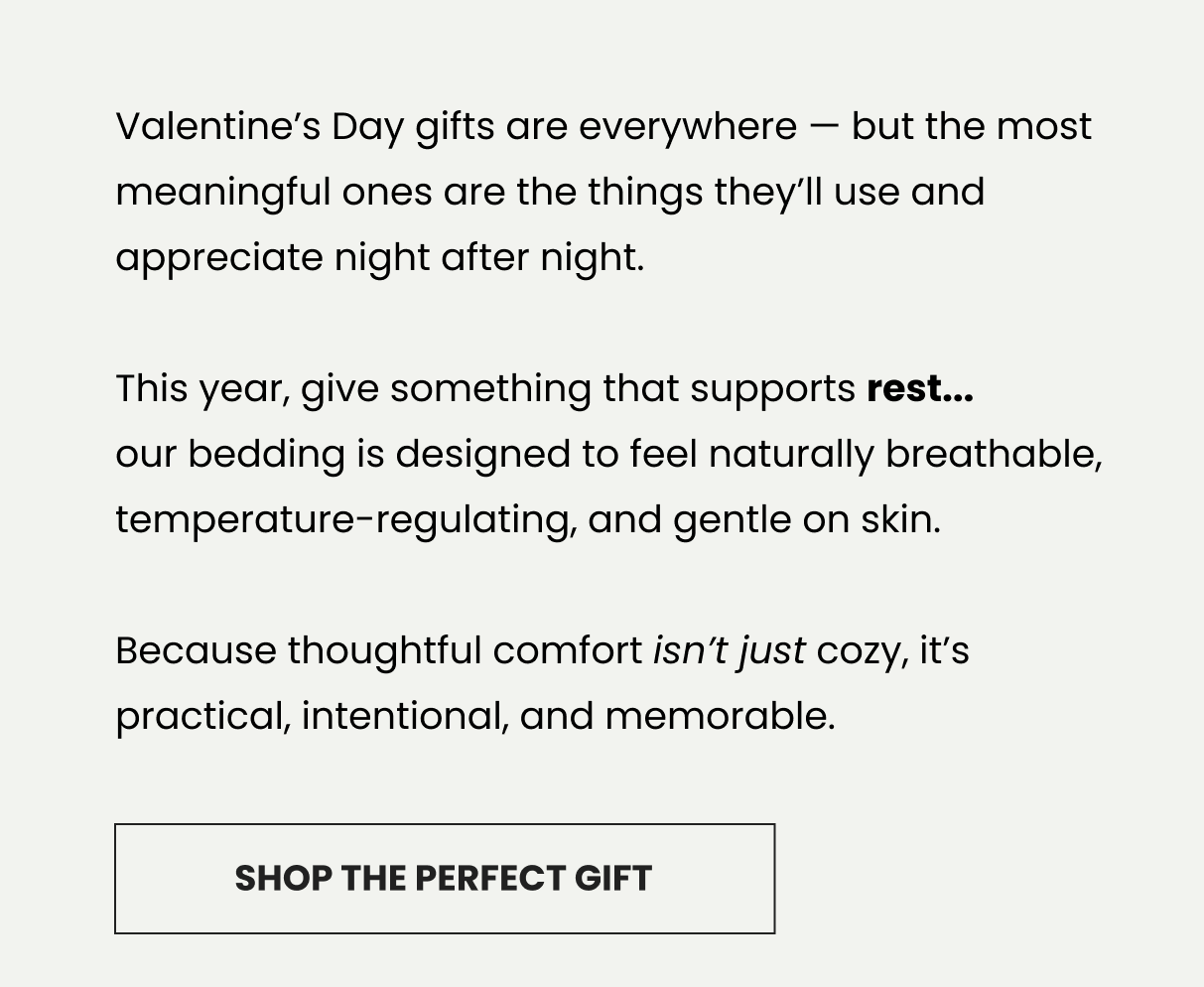Click the phrase "but the most"
The height and width of the screenshot is (987, 1204).
coord(971,127)
